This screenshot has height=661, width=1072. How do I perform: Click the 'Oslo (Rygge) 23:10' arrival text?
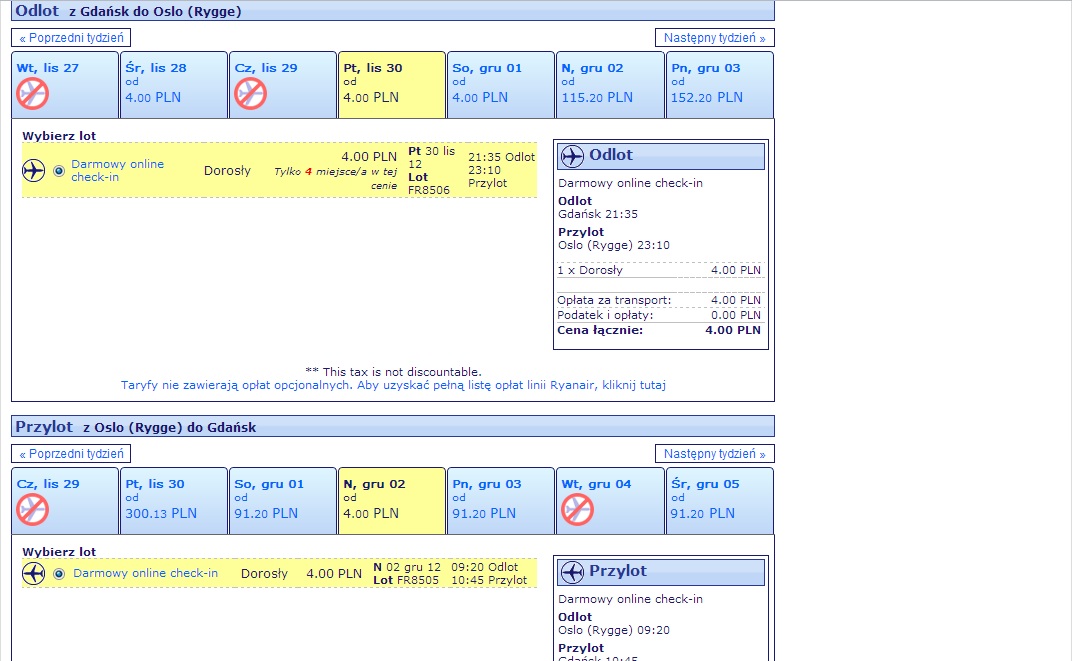click(614, 245)
